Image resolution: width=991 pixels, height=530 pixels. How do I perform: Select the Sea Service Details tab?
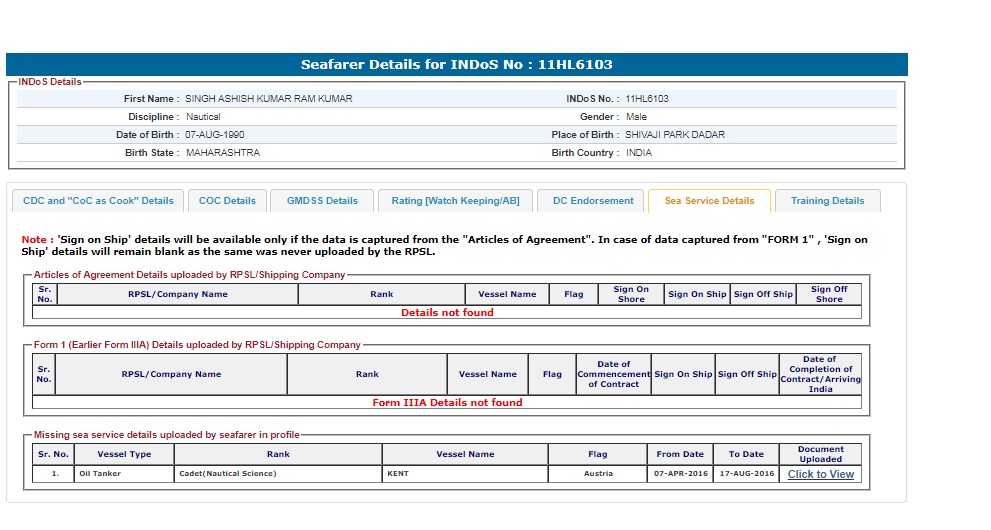709,201
